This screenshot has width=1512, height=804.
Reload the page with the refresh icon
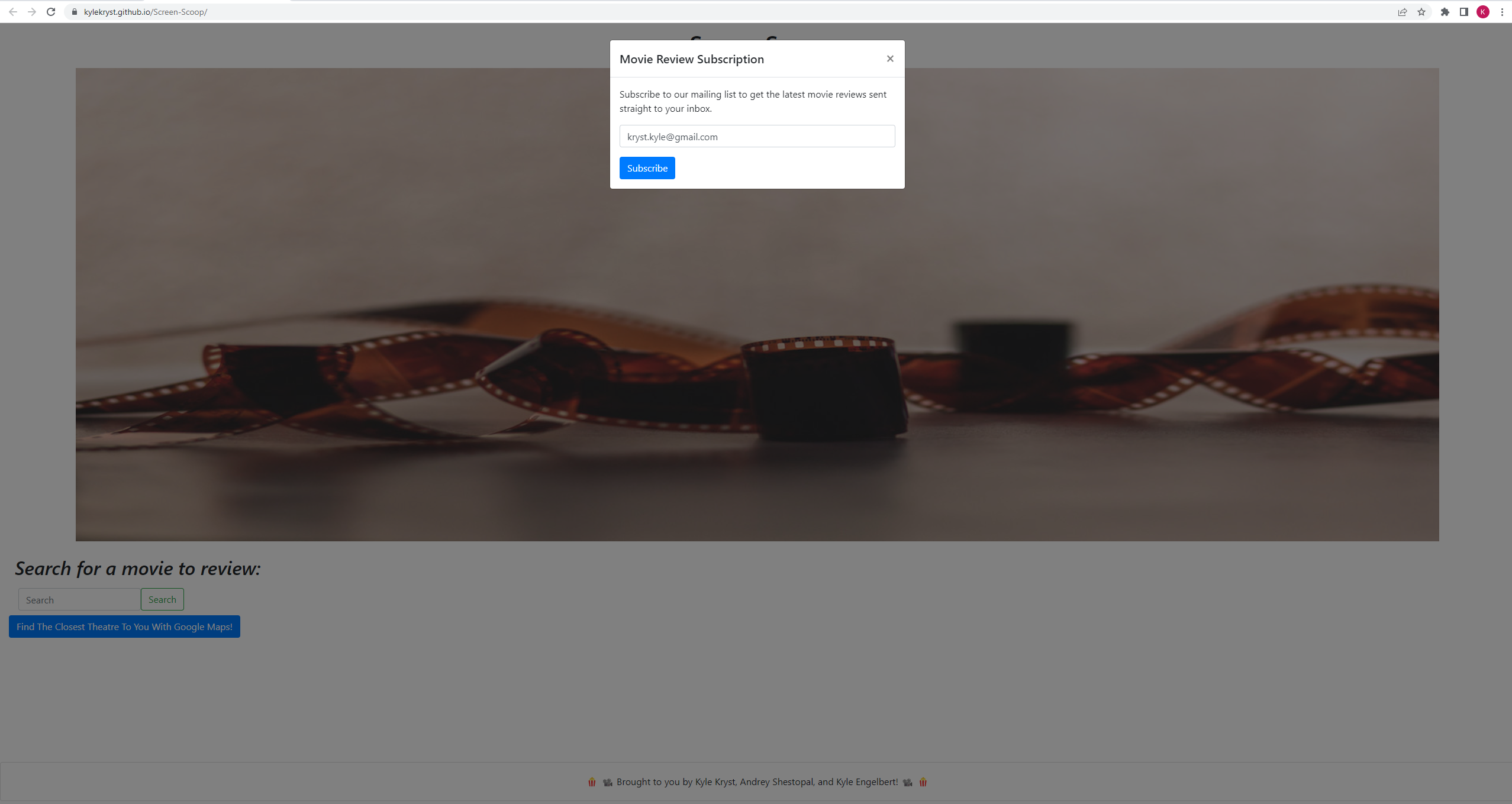pos(51,12)
